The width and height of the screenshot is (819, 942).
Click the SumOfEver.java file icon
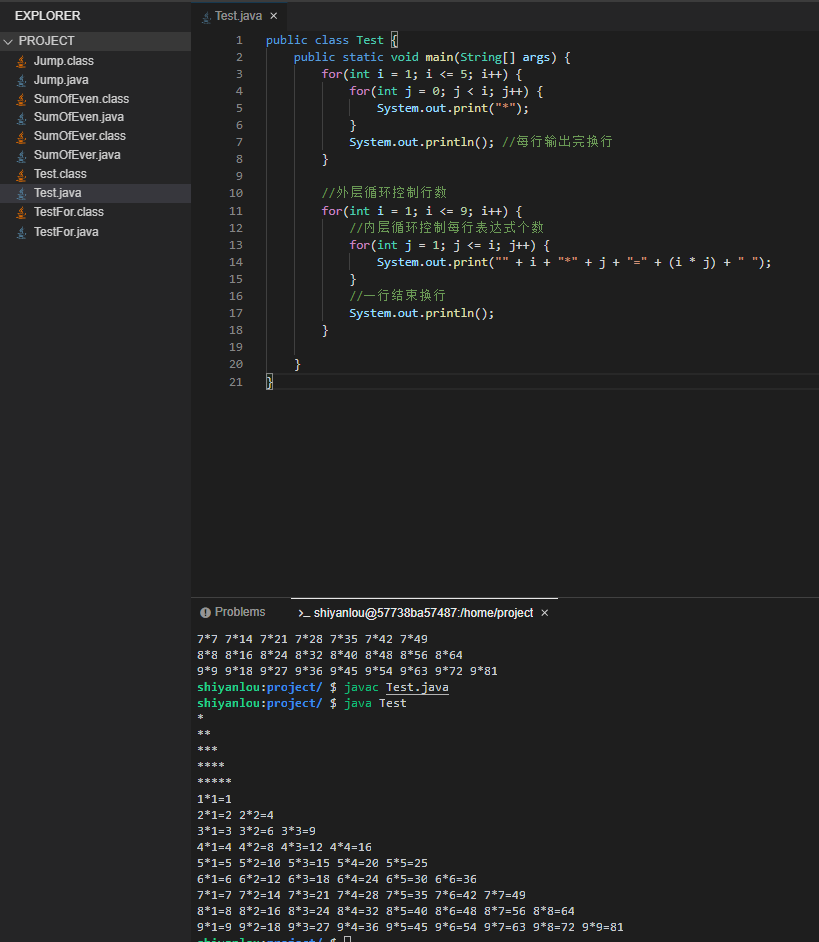click(22, 156)
